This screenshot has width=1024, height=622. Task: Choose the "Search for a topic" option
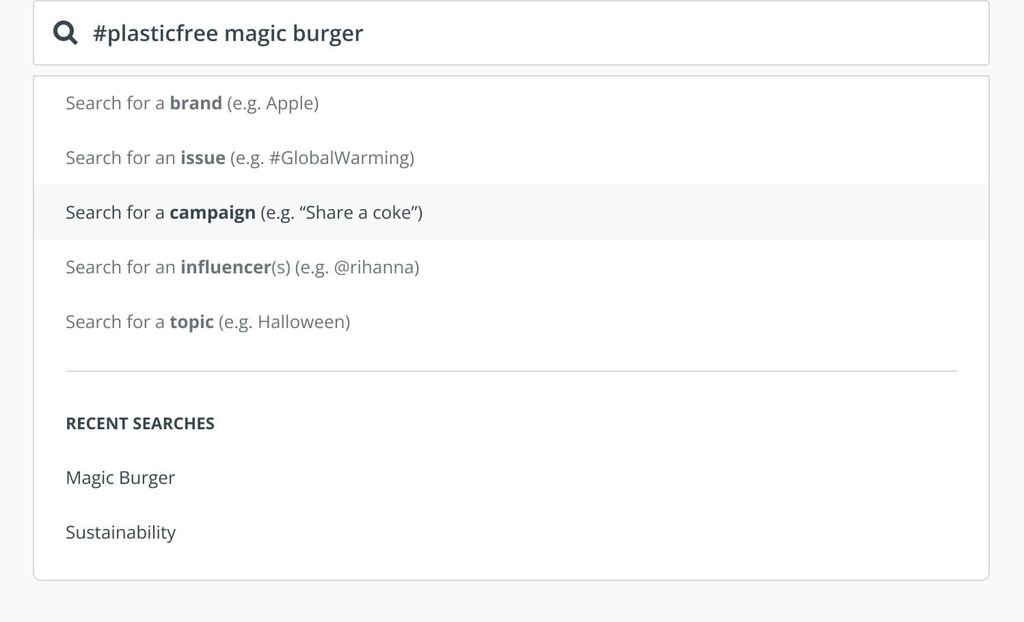tap(208, 322)
